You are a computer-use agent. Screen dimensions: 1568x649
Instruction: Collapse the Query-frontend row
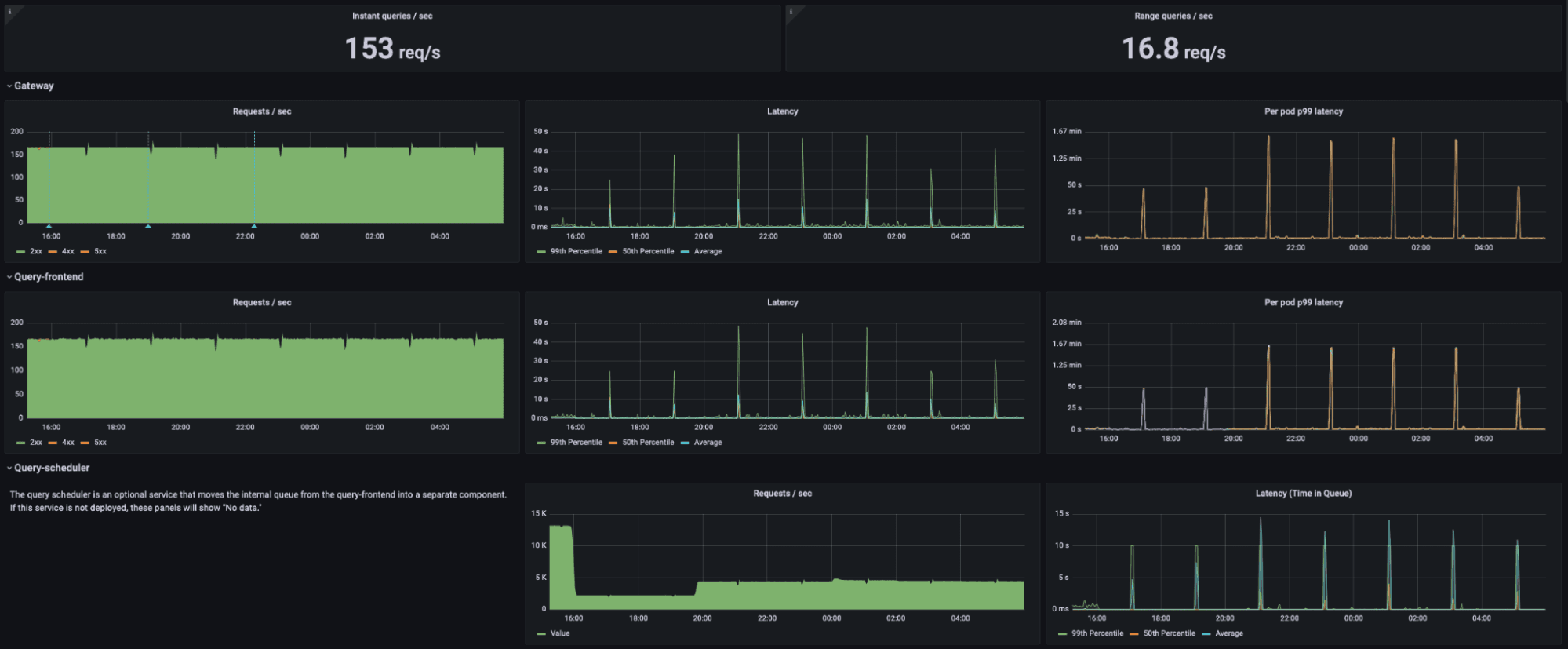tap(45, 277)
